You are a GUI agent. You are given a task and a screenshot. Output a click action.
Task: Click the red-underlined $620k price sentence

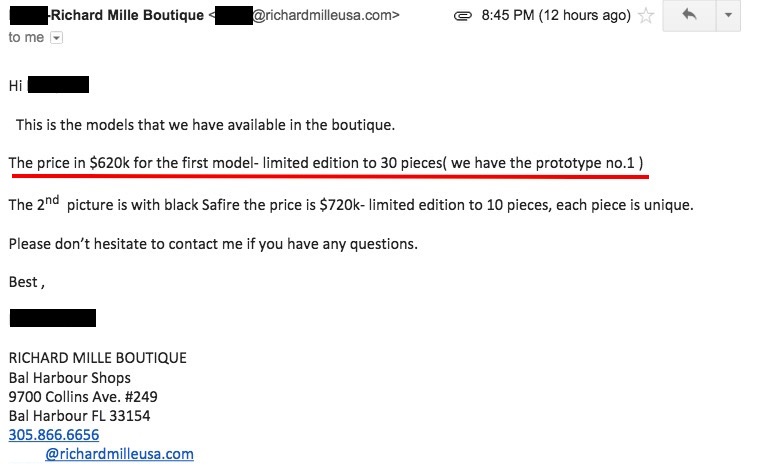point(326,162)
